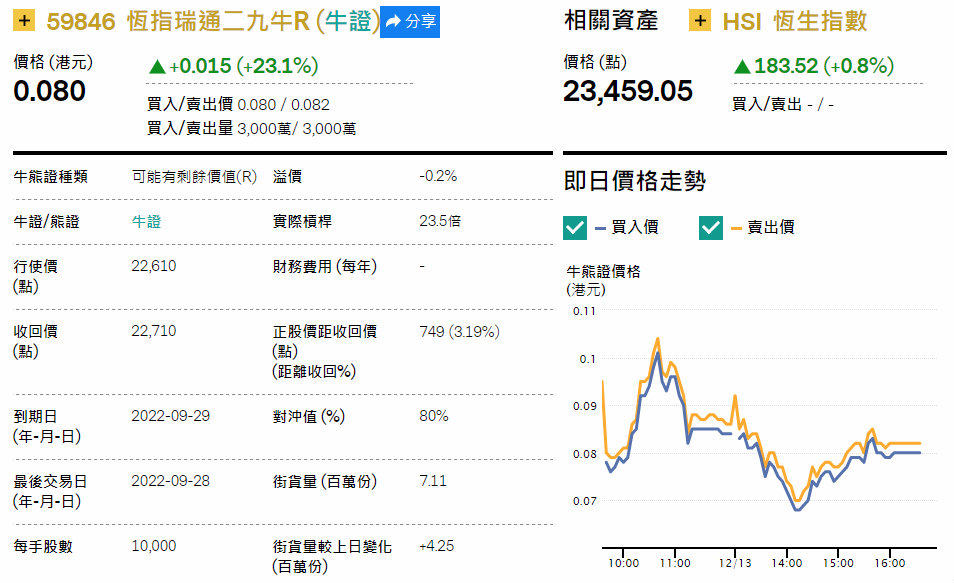Select the expiry date 2022-09-29
The height and width of the screenshot is (583, 954).
(170, 416)
